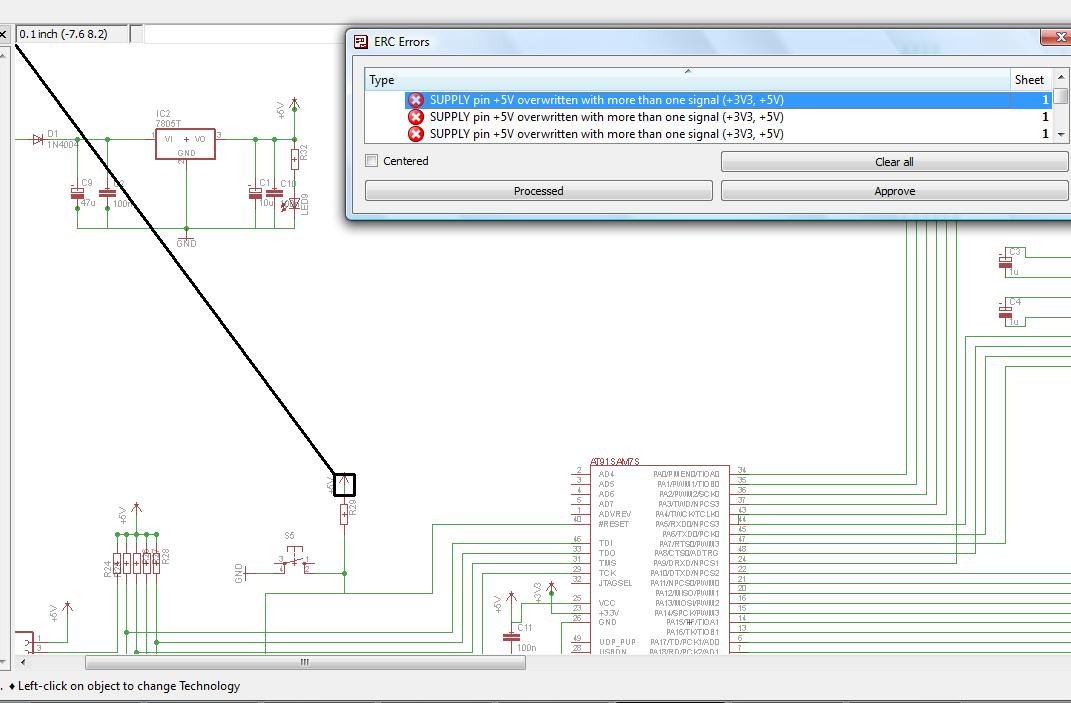Click the Clear all button
The image size is (1071, 703).
click(x=894, y=162)
